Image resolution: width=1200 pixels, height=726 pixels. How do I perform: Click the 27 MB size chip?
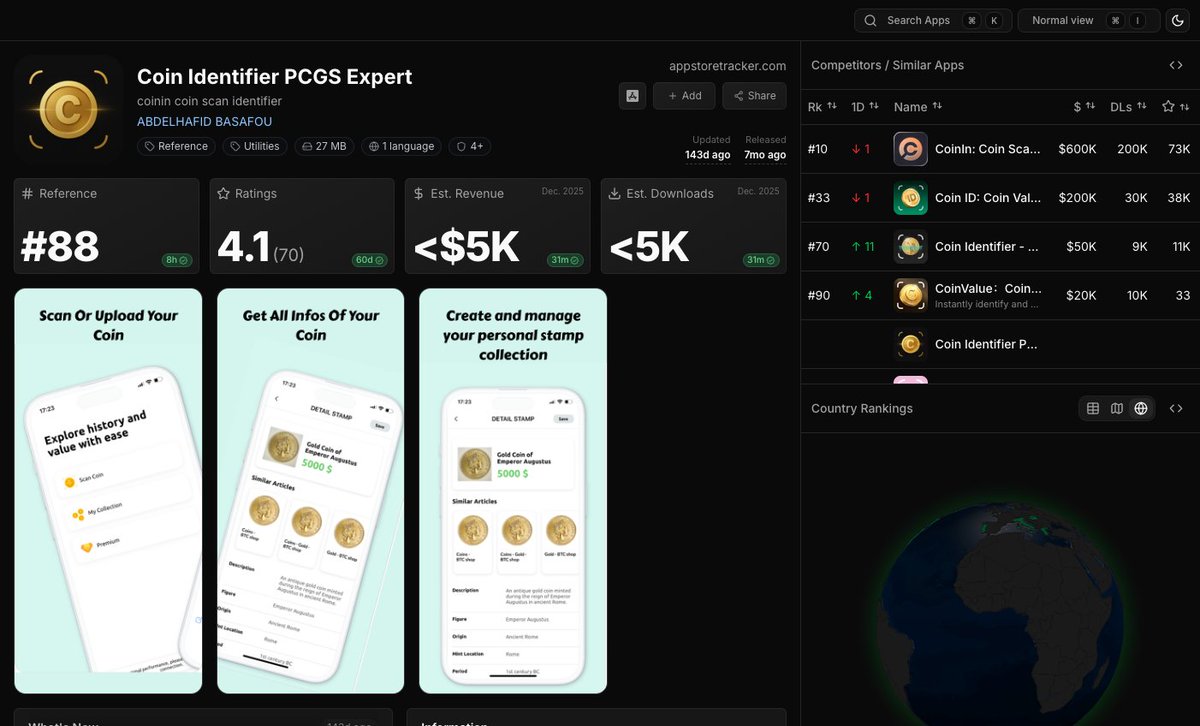click(324, 146)
